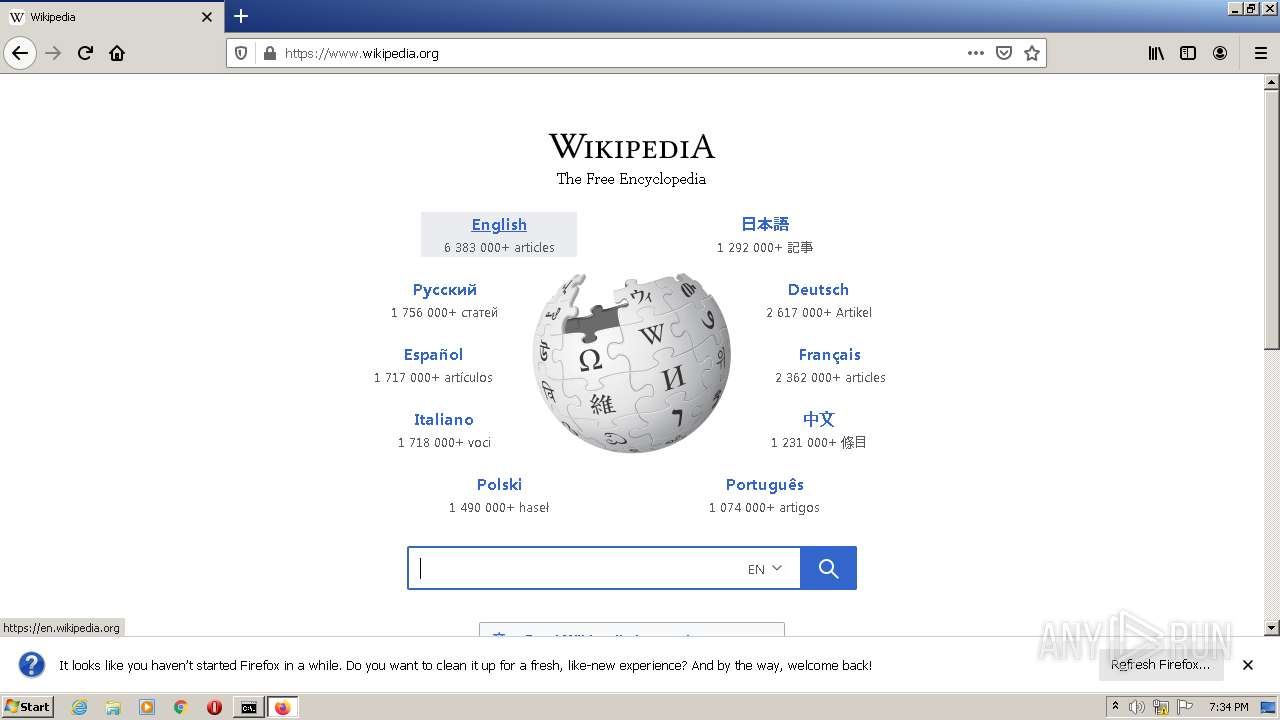Expand the EN search language dropdown
The height and width of the screenshot is (720, 1280).
point(765,569)
